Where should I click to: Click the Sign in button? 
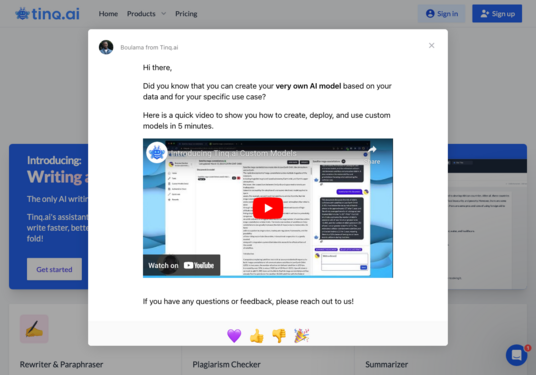[x=441, y=14]
